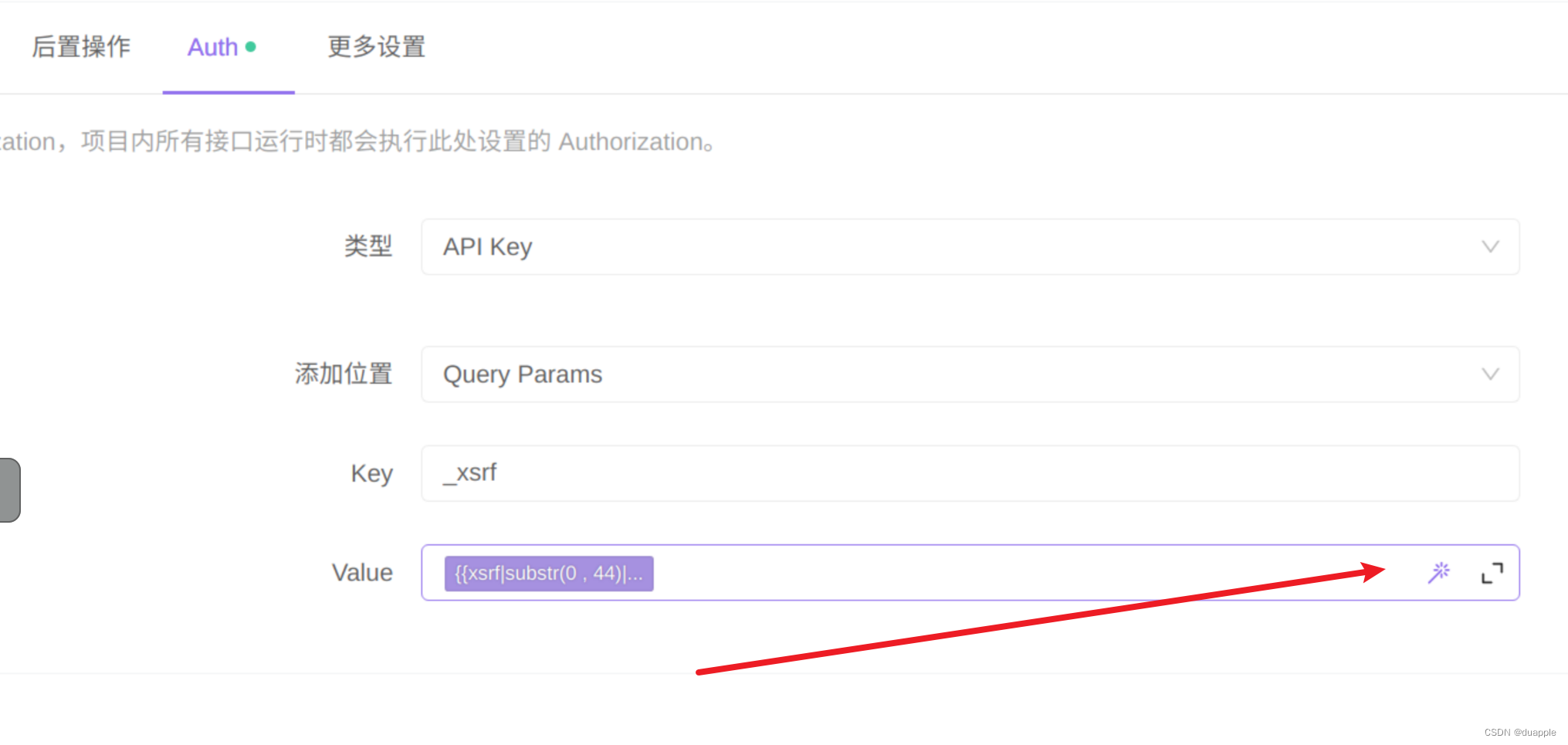Image resolution: width=1568 pixels, height=745 pixels.
Task: Switch to the 后置操作 tab
Action: (81, 47)
